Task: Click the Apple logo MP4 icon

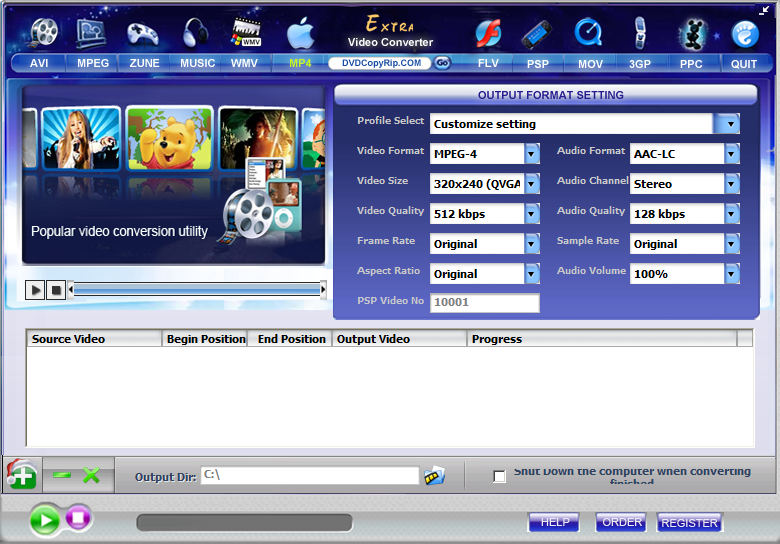Action: (x=301, y=33)
